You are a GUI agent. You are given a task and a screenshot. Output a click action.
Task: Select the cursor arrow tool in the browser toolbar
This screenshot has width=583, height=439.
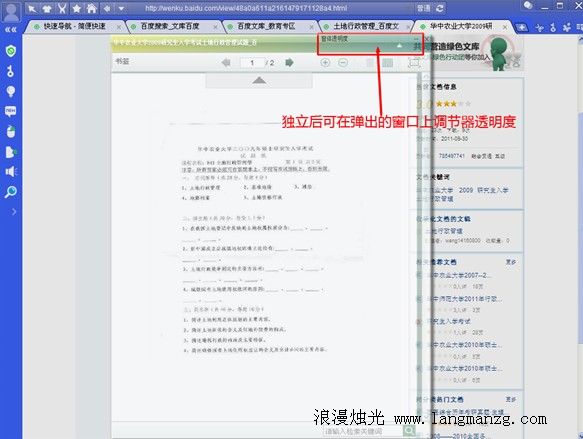(x=32, y=8)
